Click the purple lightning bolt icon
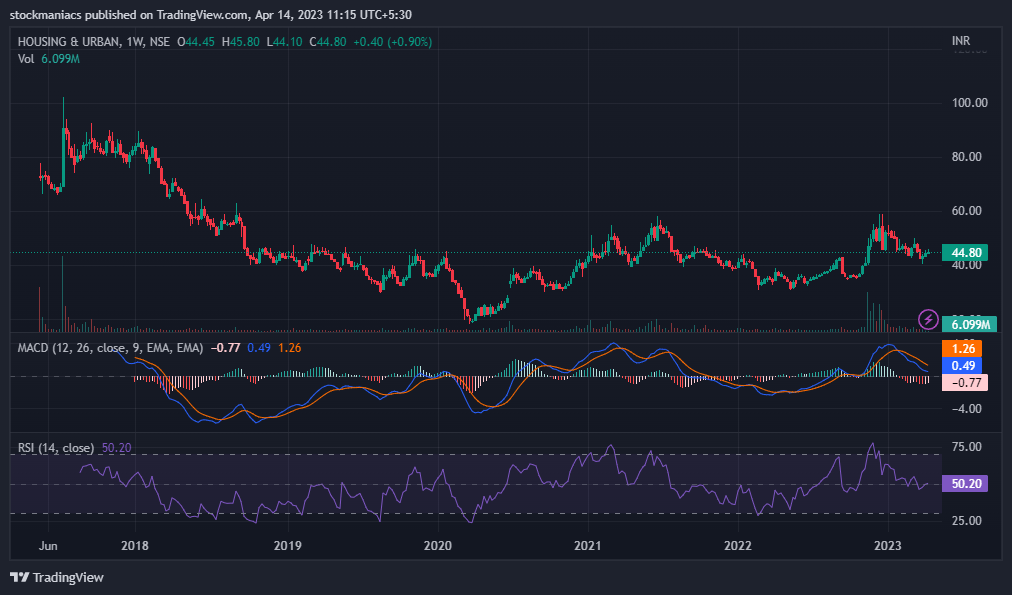1012x595 pixels. 928,319
